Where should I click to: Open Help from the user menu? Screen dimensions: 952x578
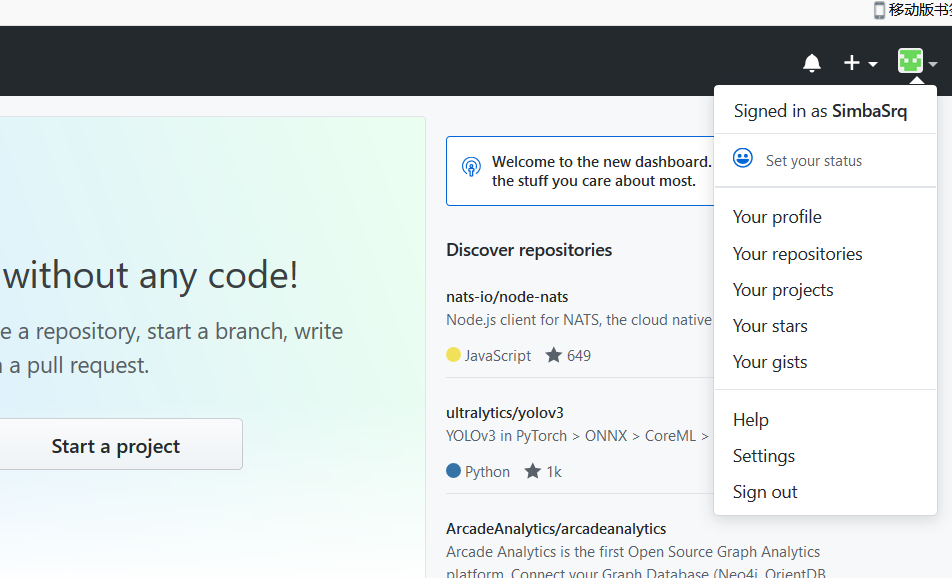751,420
